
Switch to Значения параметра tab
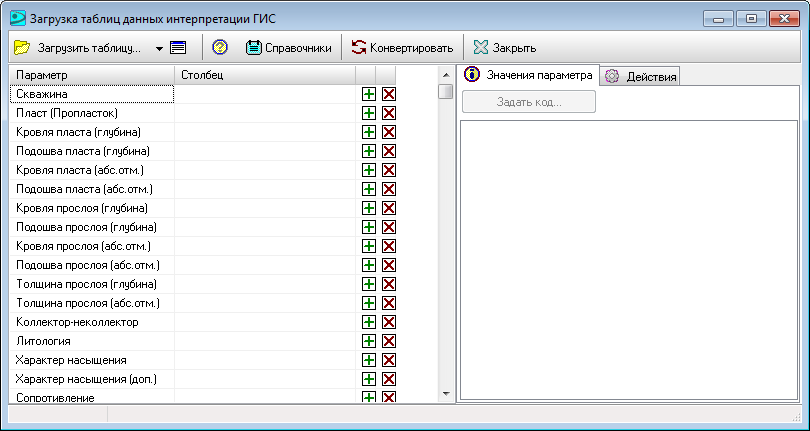point(528,75)
